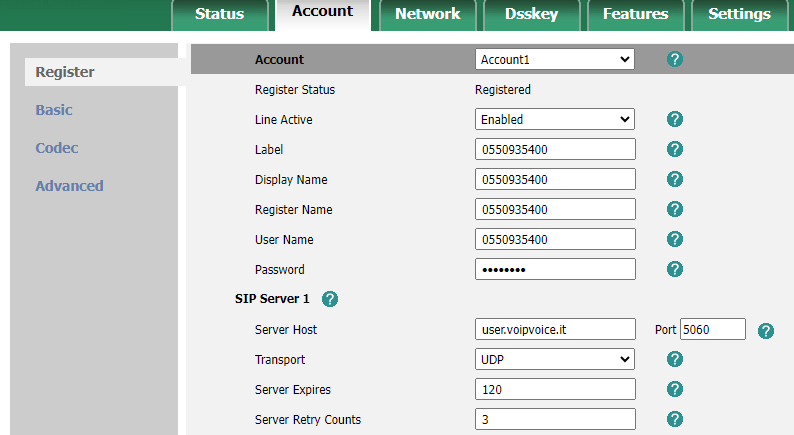Focus the Display Name input field
This screenshot has width=794, height=435.
(555, 179)
